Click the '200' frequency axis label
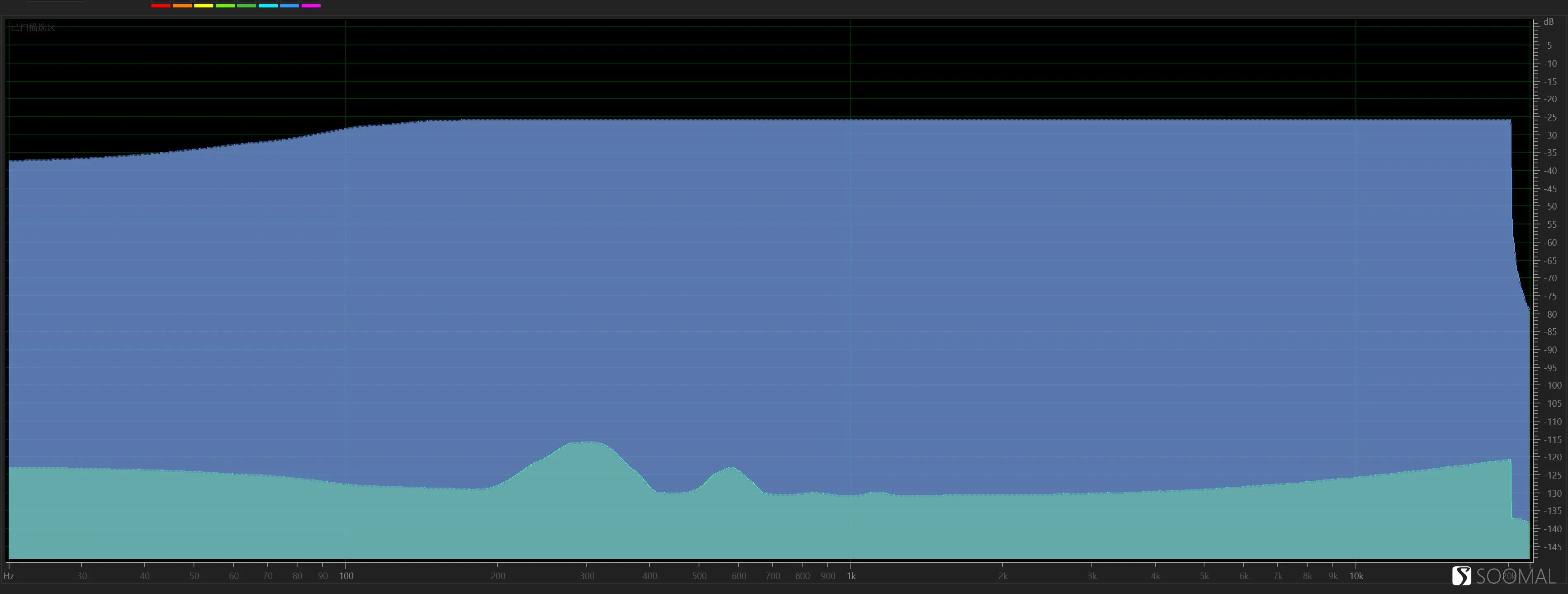 point(498,576)
